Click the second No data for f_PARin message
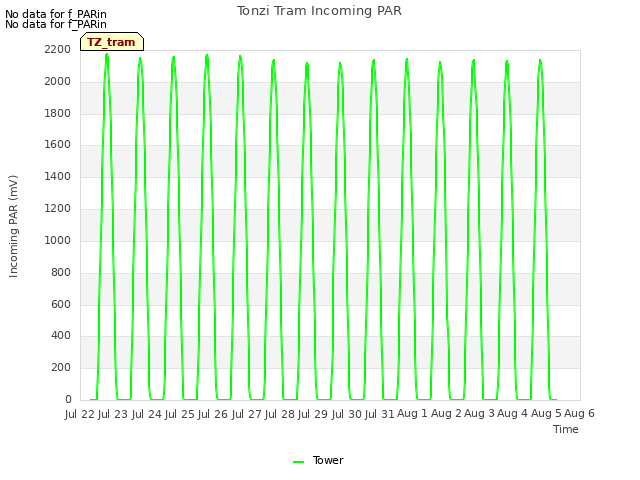The image size is (640, 480). click(x=56, y=24)
